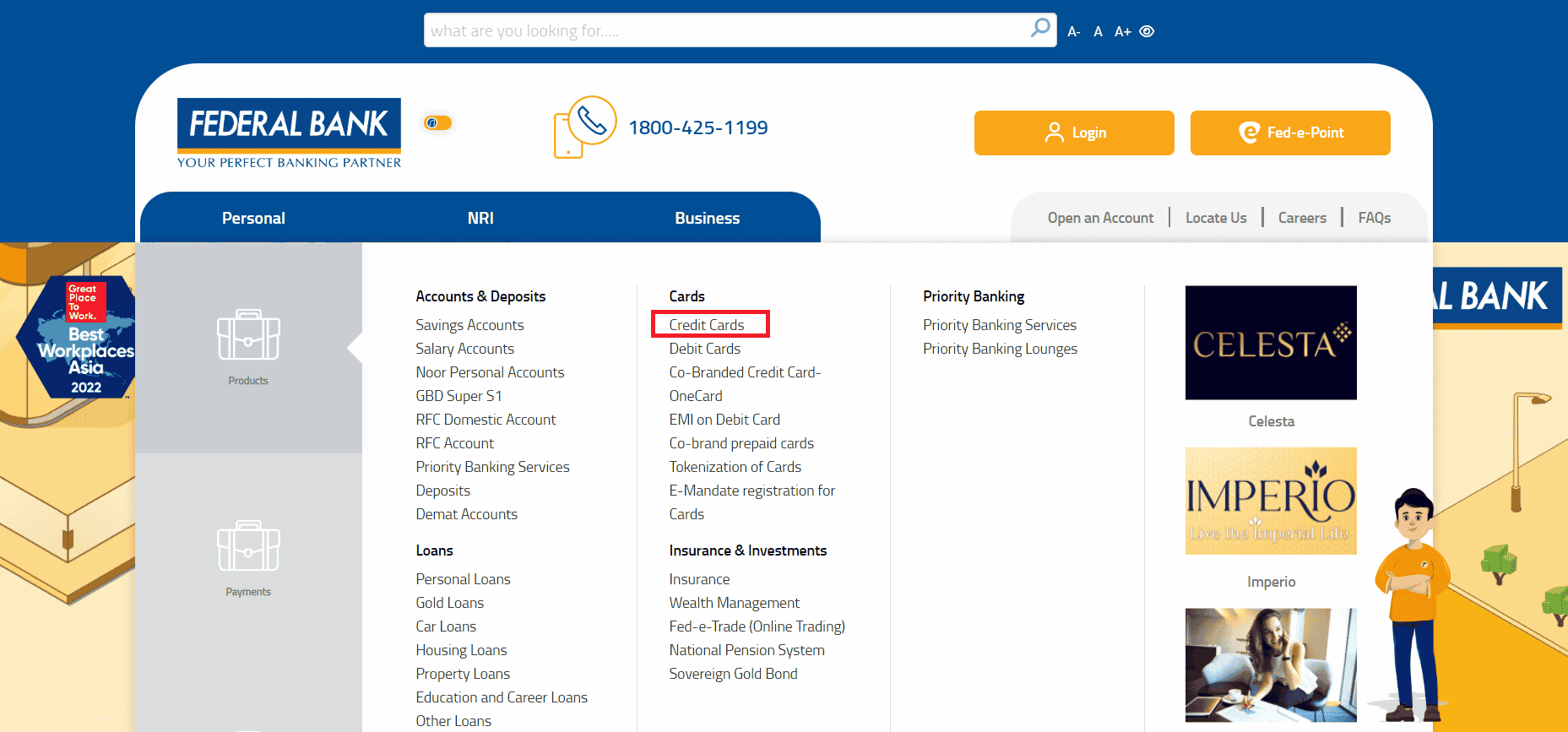Open Priority Banking Services under Priority Banking

pyautogui.click(x=1000, y=325)
